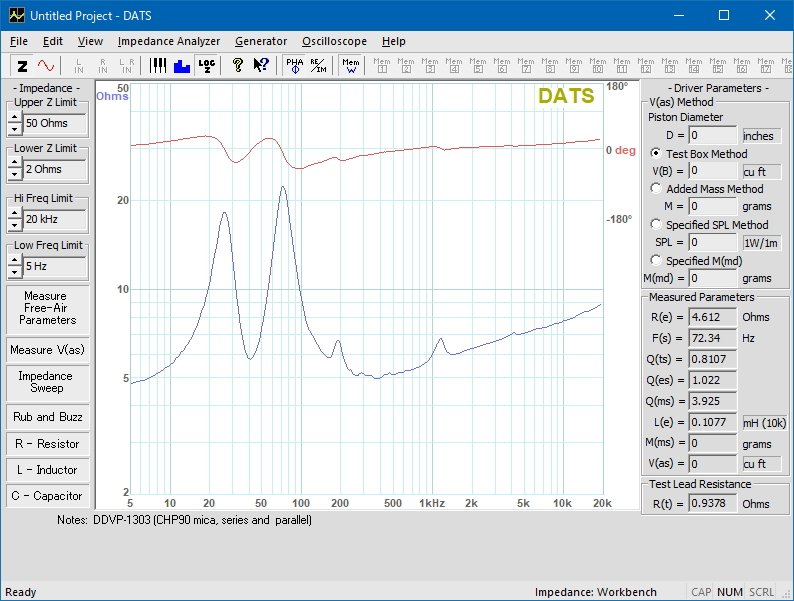Viewport: 794px width, 601px height.
Task: Click the 1W/1m unit button beside SPL
Action: coord(762,243)
